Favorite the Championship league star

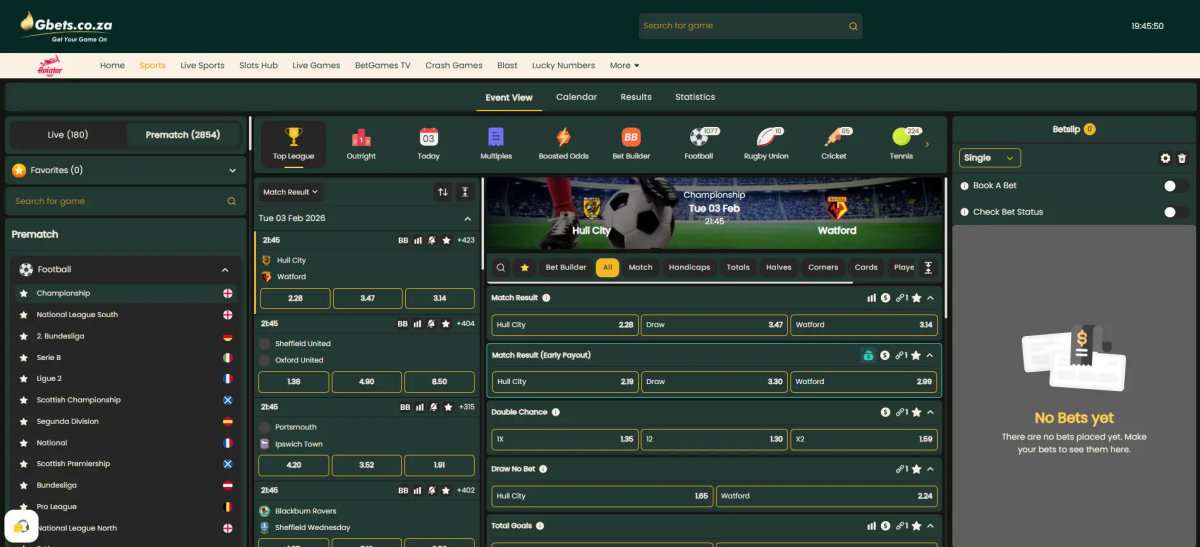point(24,293)
